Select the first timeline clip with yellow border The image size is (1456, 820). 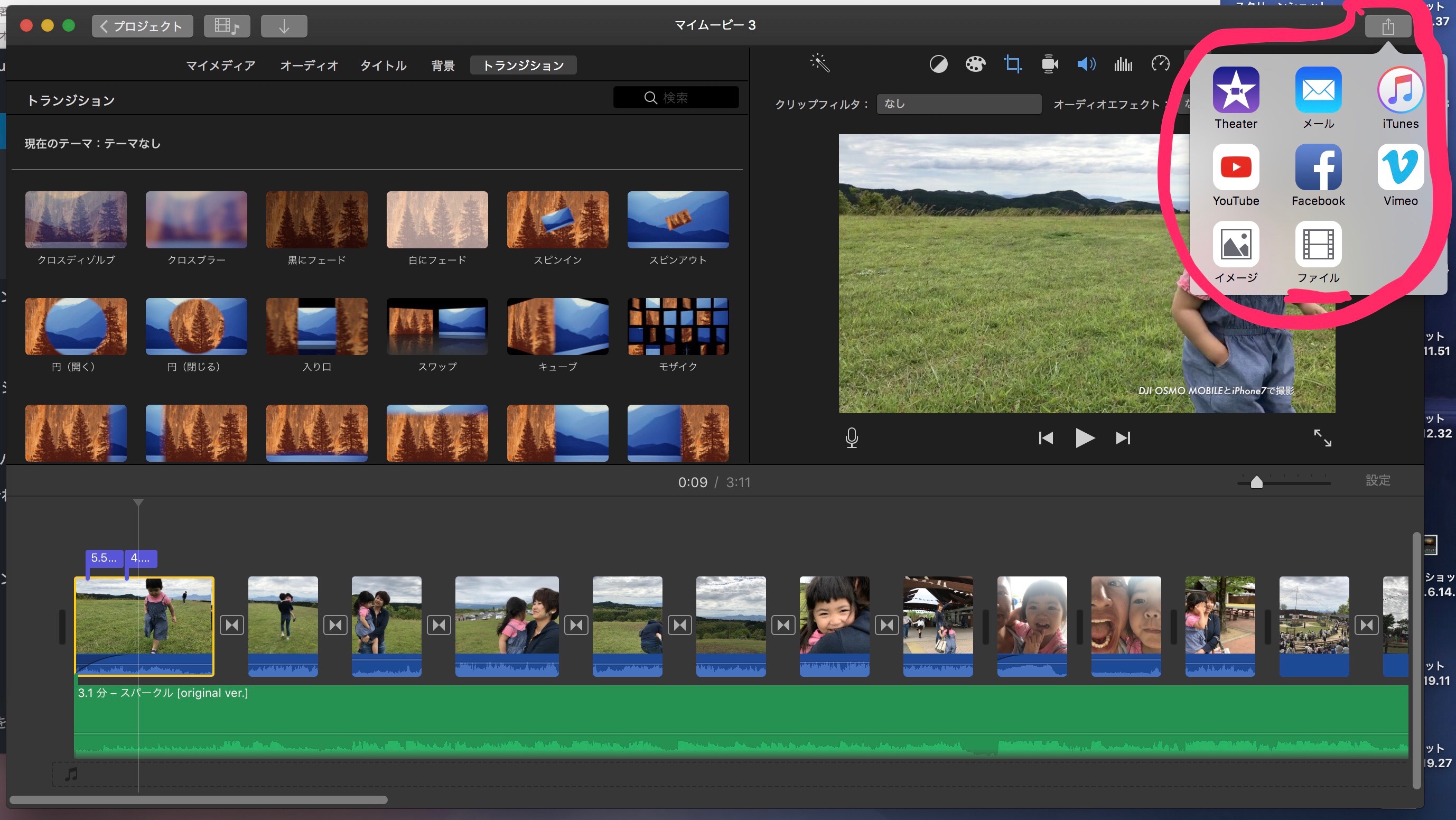(144, 626)
